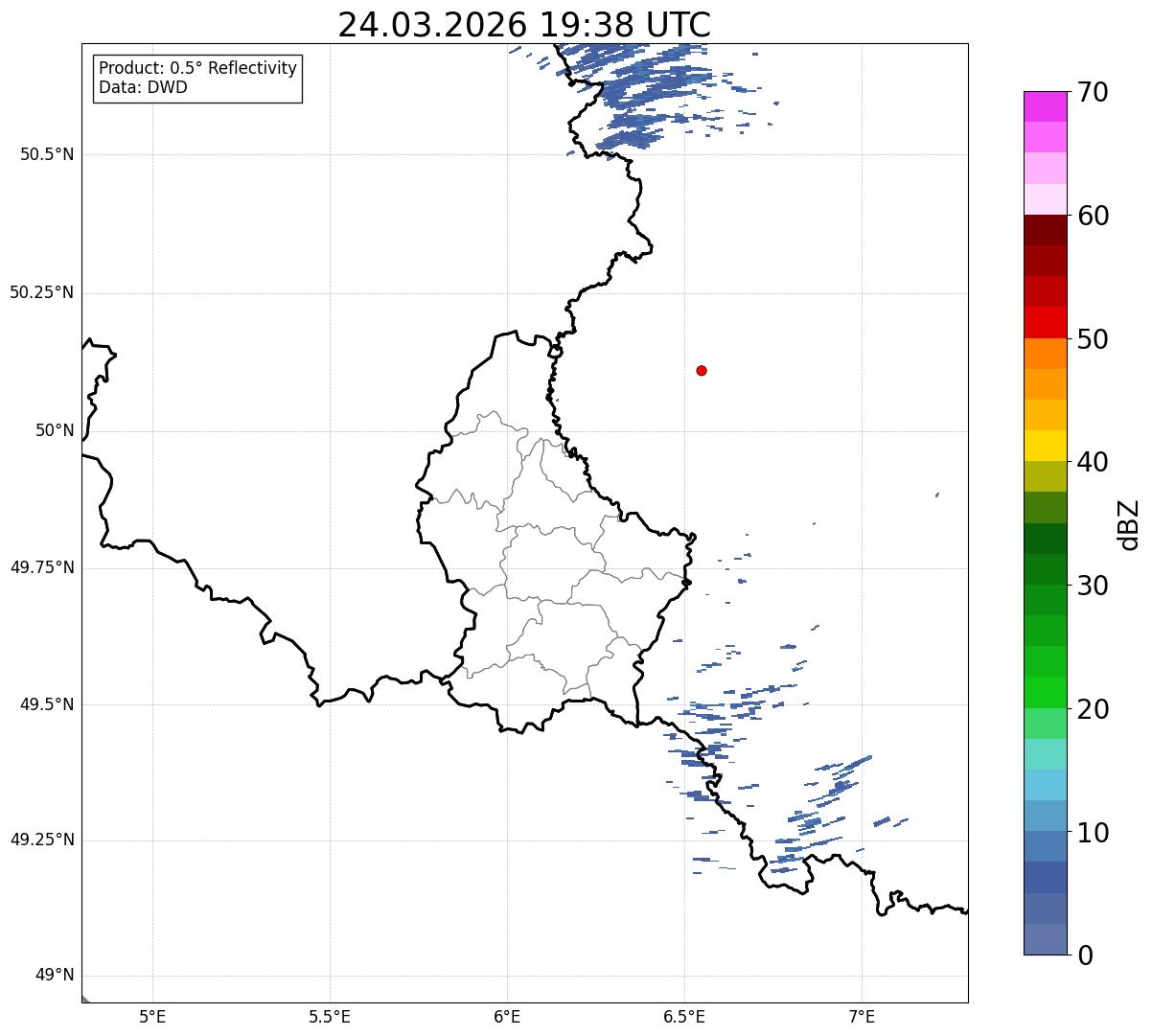Pick the cyan swatch between 10 and 20
Image resolution: width=1152 pixels, height=1036 pixels.
coord(1046,786)
